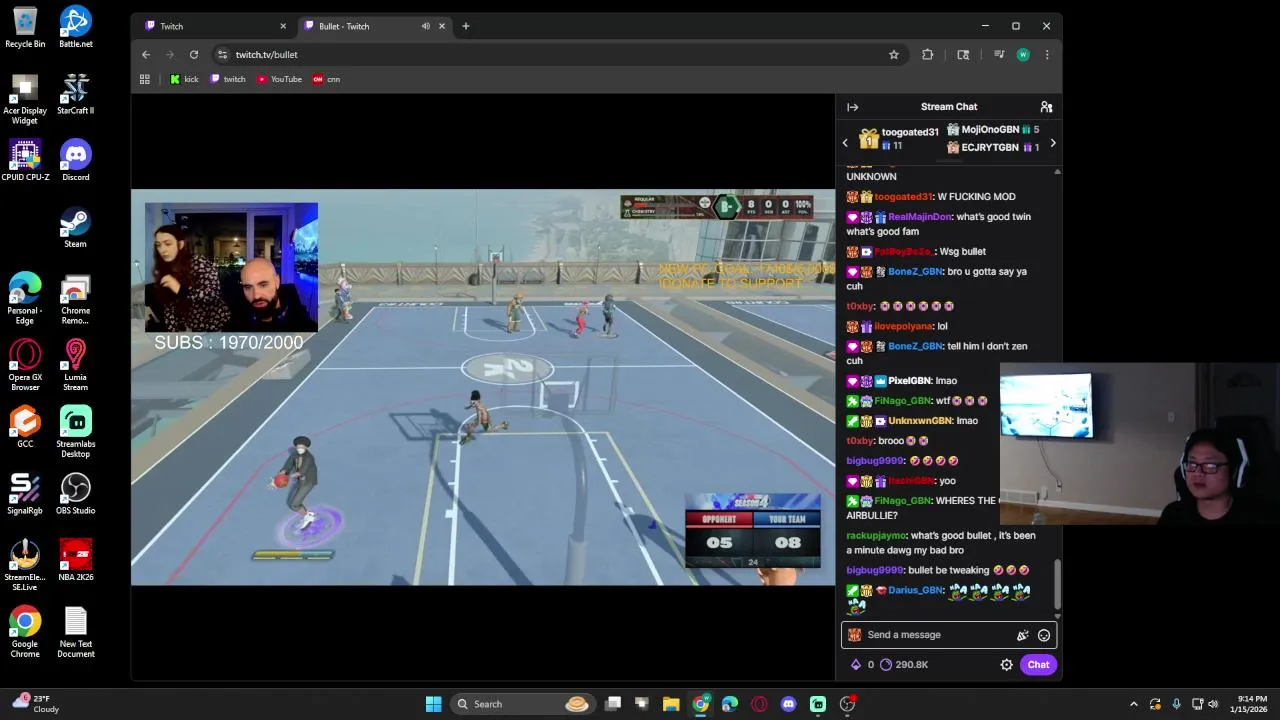The image size is (1280, 720).
Task: Open a new browser tab
Action: tap(465, 26)
